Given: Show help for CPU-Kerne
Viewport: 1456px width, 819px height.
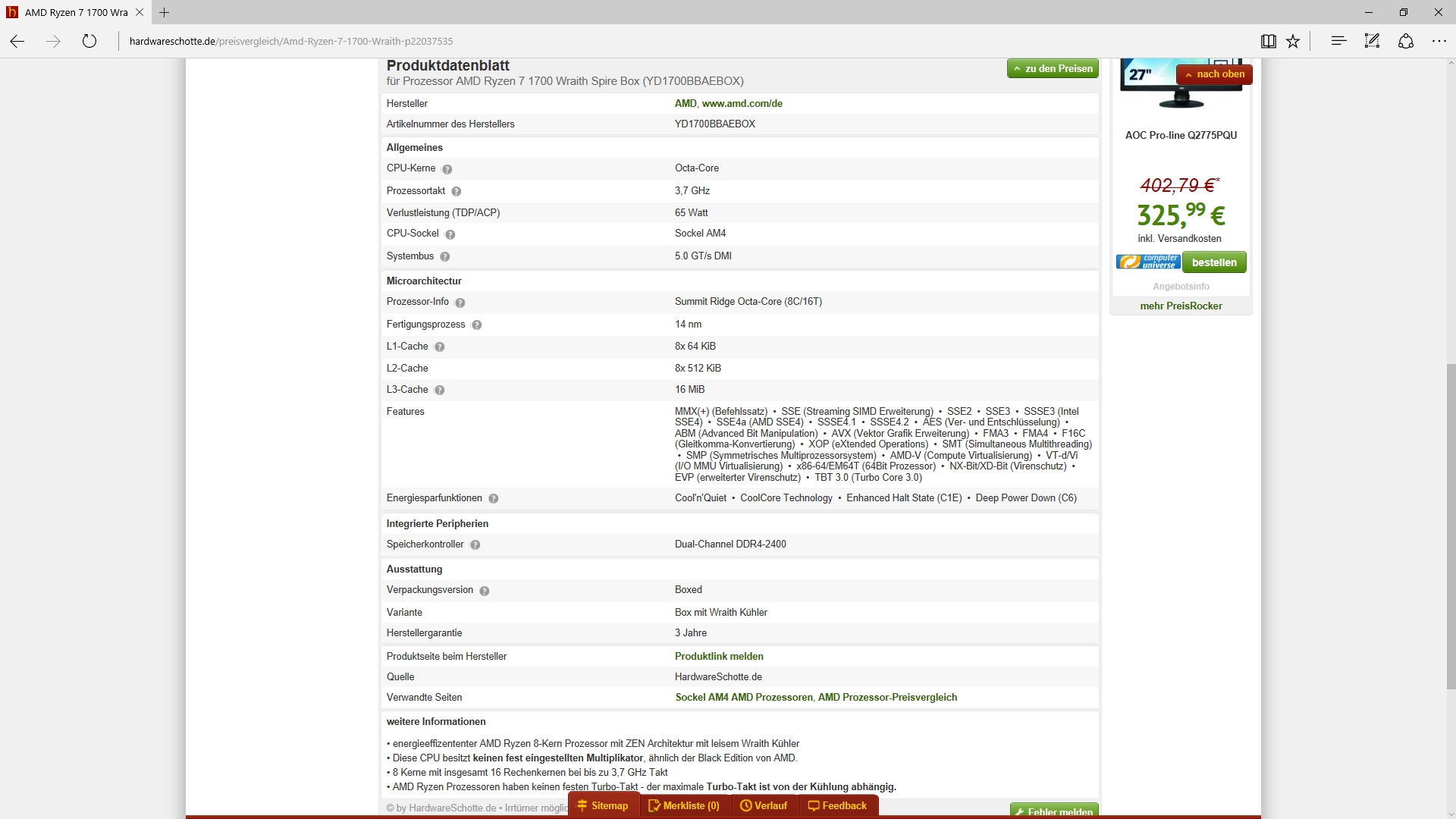Looking at the screenshot, I should 447,169.
